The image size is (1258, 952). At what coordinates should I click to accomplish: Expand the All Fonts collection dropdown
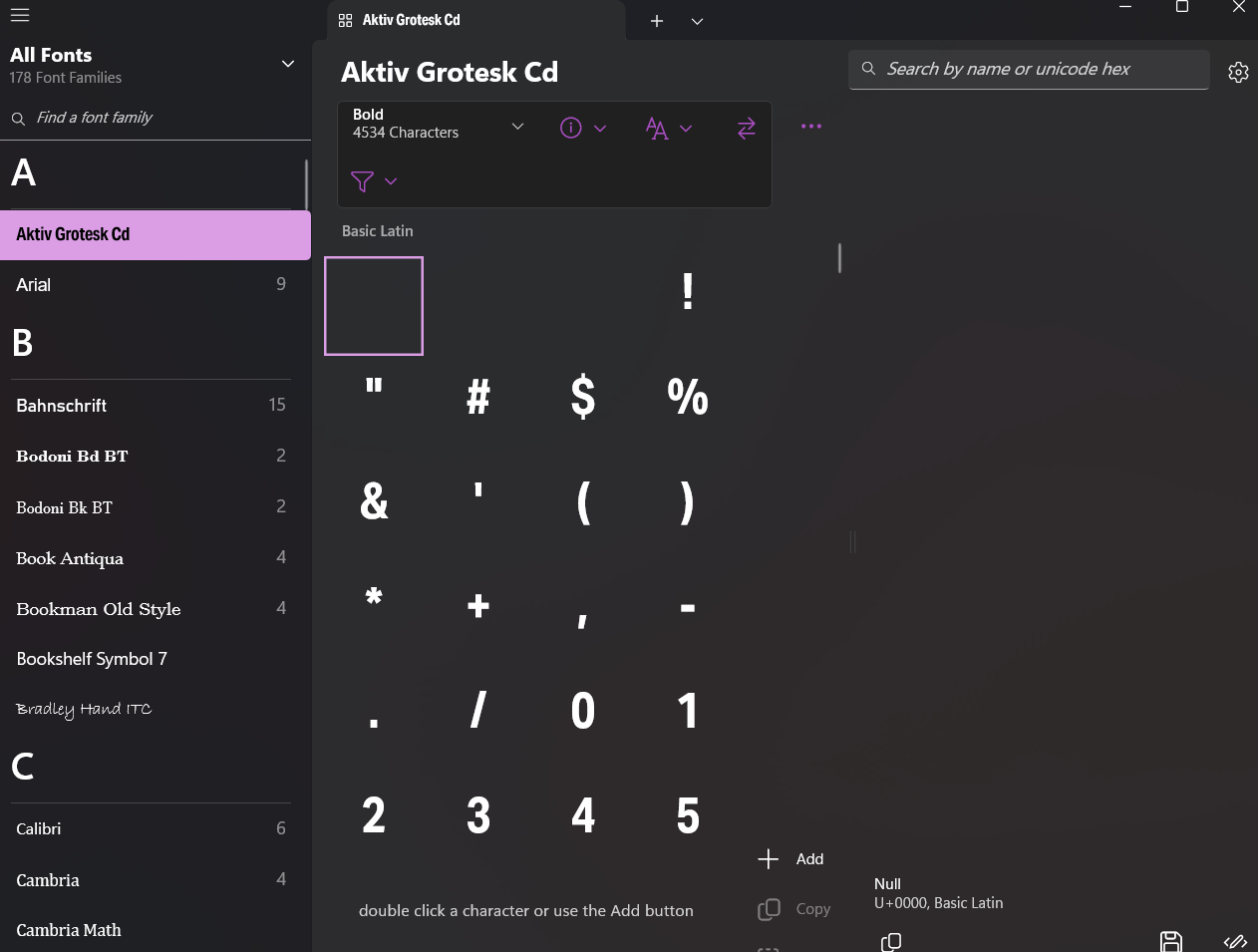tap(288, 64)
